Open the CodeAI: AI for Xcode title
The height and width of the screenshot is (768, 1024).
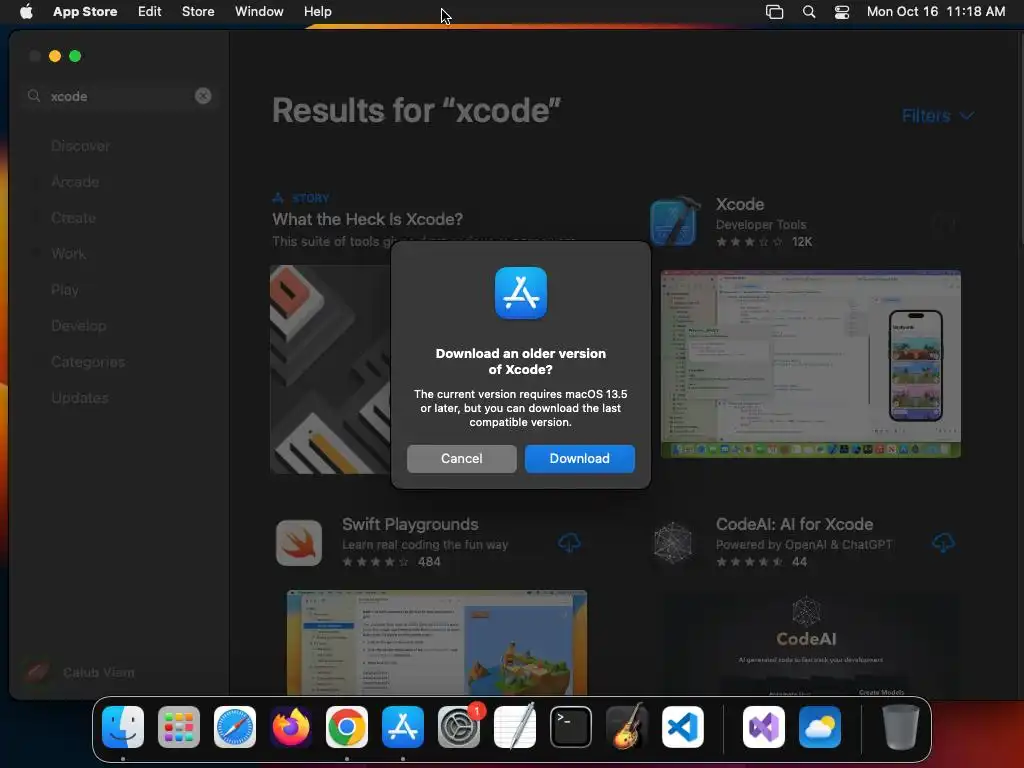coord(794,524)
